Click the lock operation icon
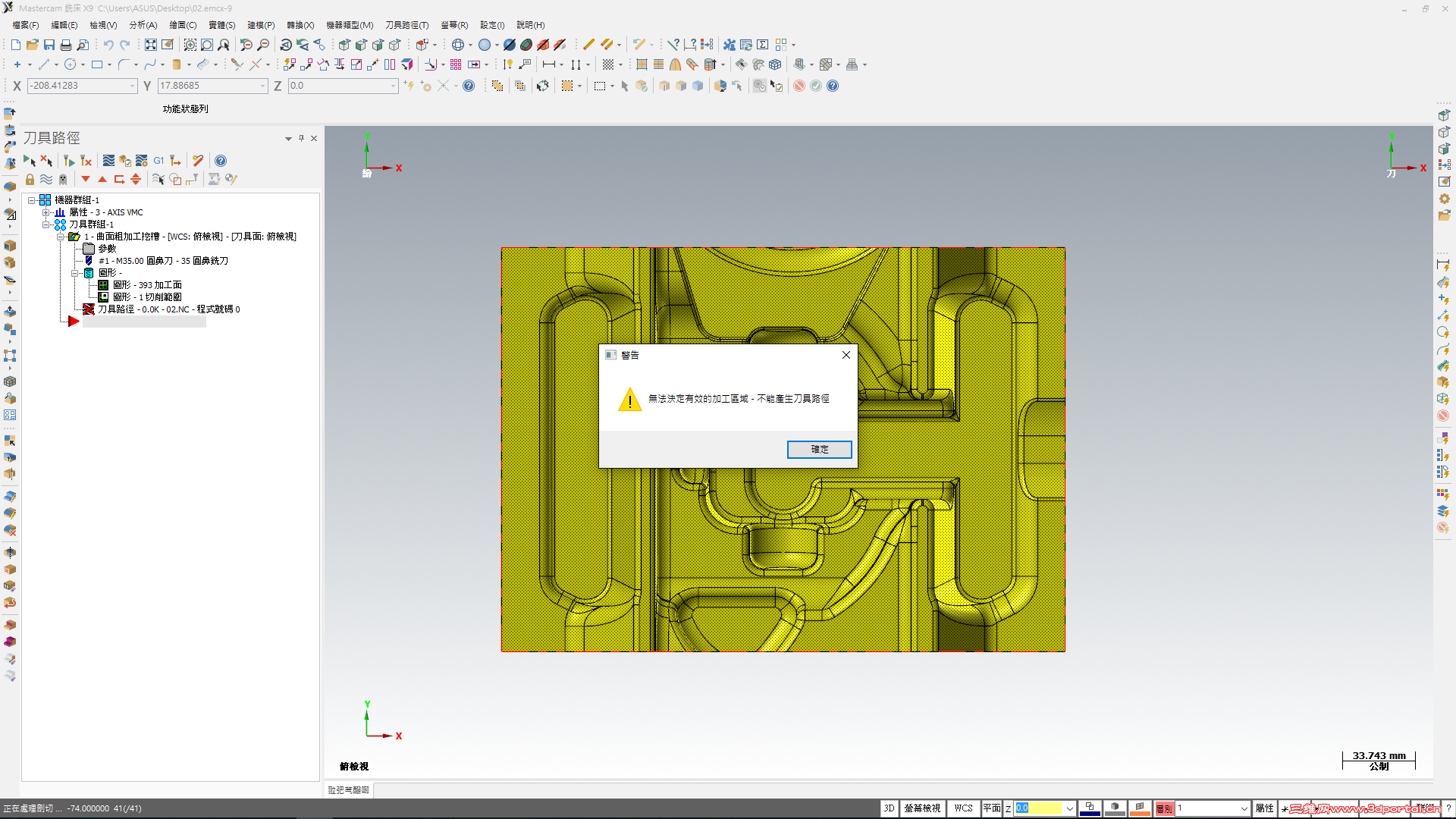The height and width of the screenshot is (819, 1456). click(x=30, y=180)
